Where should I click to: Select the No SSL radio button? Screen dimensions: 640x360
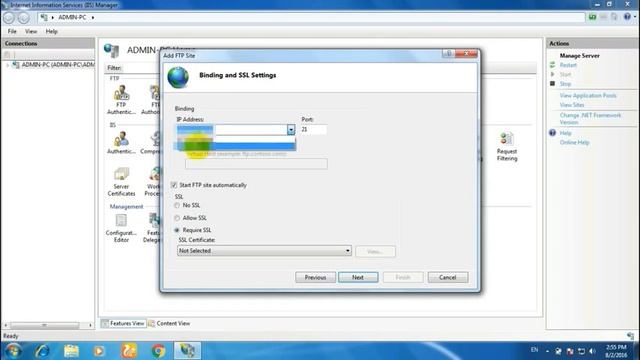177,205
